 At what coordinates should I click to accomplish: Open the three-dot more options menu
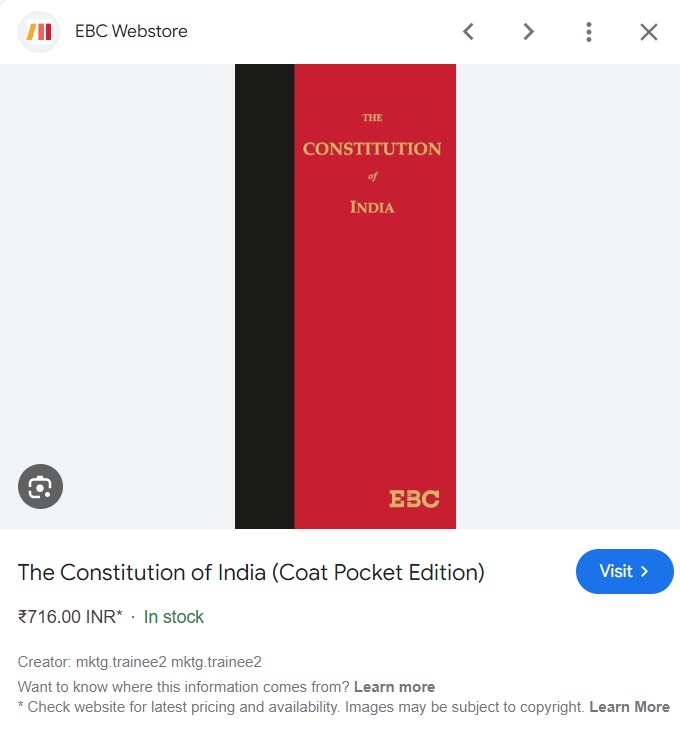pos(589,32)
